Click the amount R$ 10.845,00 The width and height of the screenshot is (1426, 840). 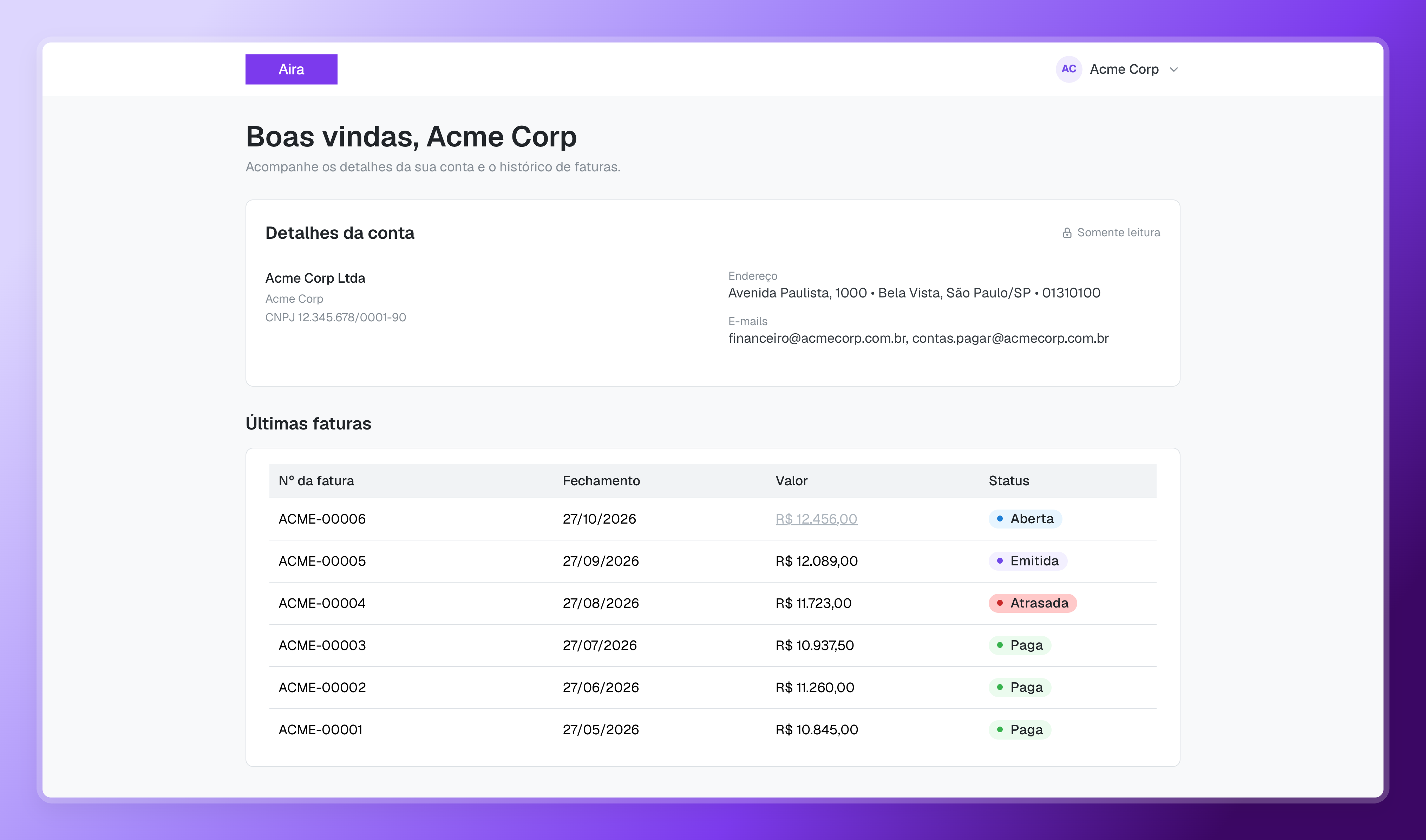[x=816, y=730]
